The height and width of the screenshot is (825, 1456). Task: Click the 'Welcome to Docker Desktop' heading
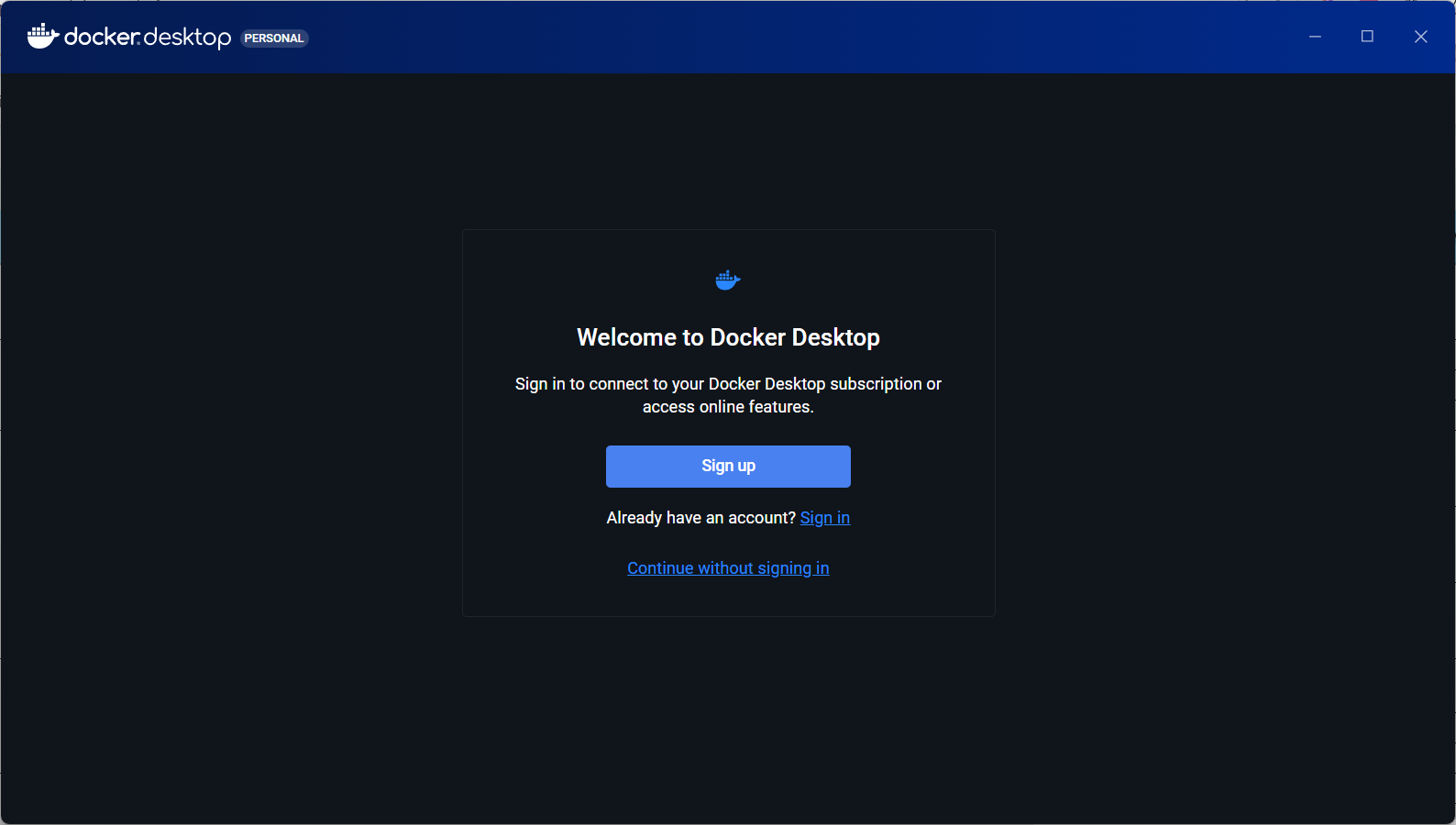(728, 337)
